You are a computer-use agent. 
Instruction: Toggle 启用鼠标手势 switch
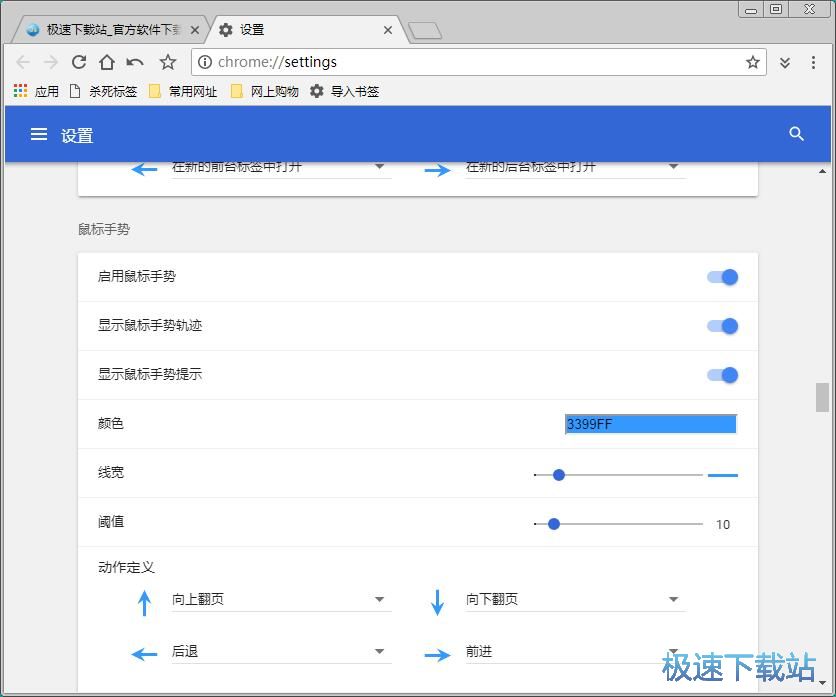pyautogui.click(x=722, y=277)
